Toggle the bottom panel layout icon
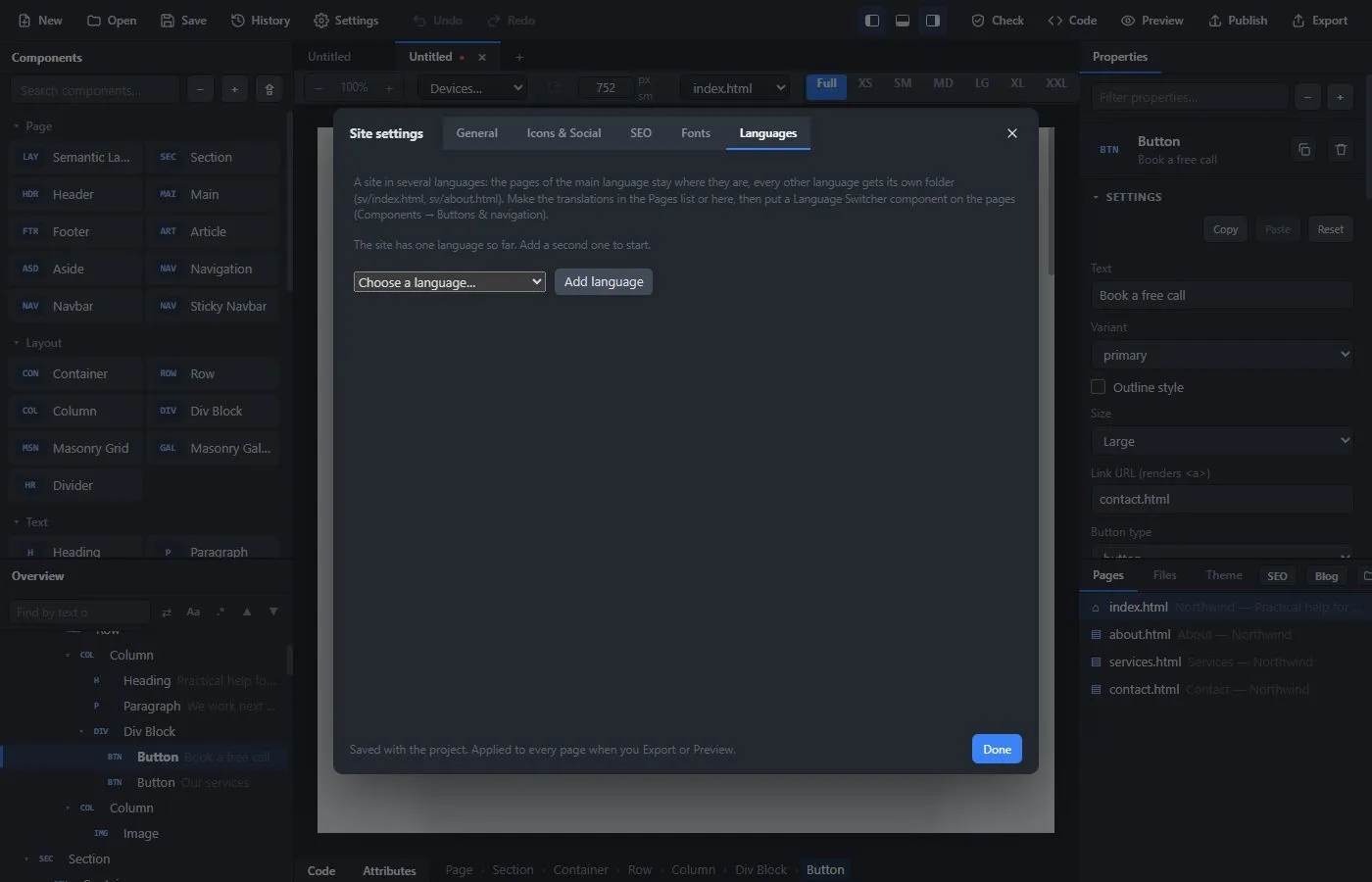1372x882 pixels. 903,21
